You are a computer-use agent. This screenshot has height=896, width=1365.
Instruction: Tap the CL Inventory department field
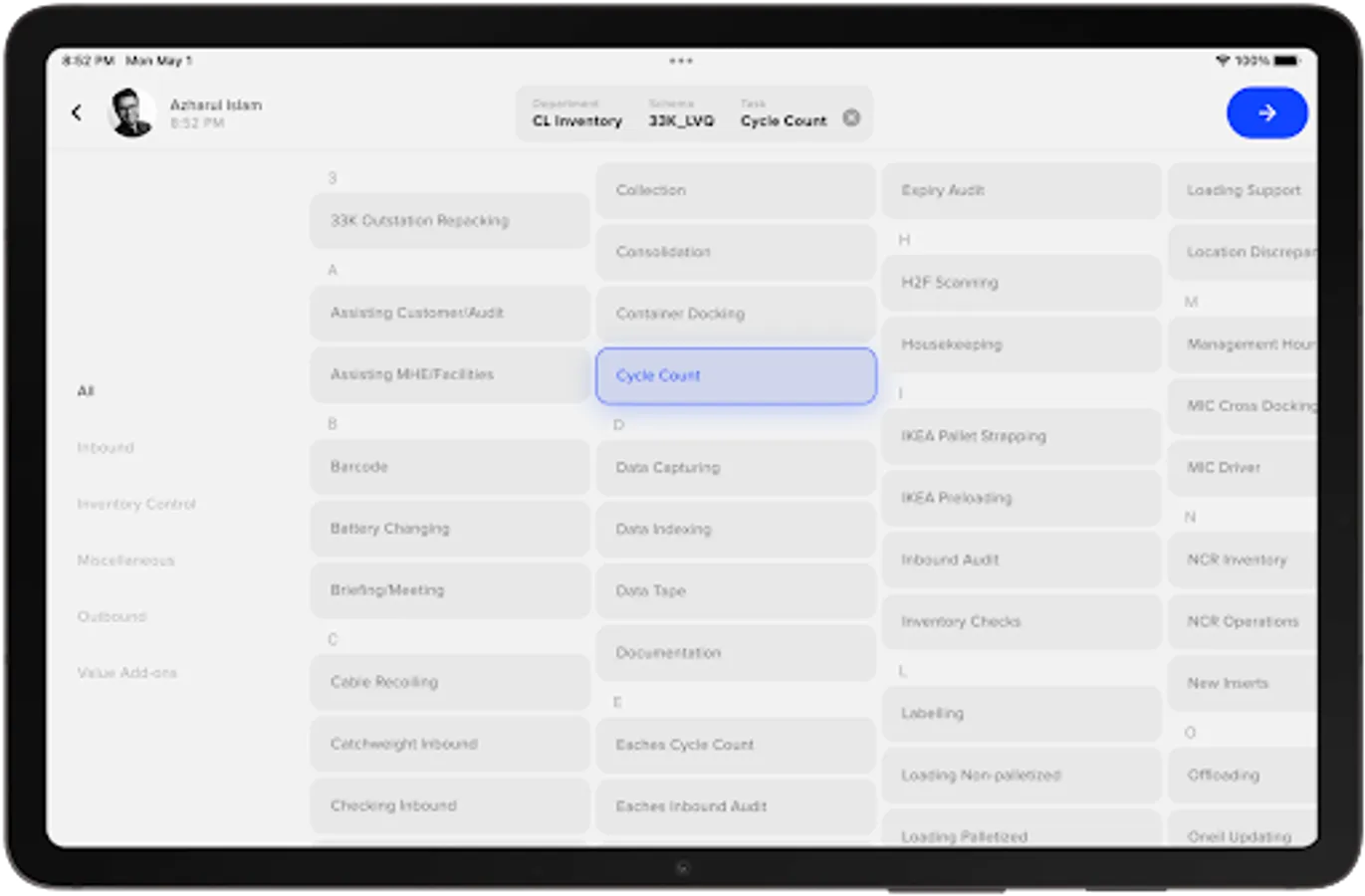pyautogui.click(x=577, y=113)
